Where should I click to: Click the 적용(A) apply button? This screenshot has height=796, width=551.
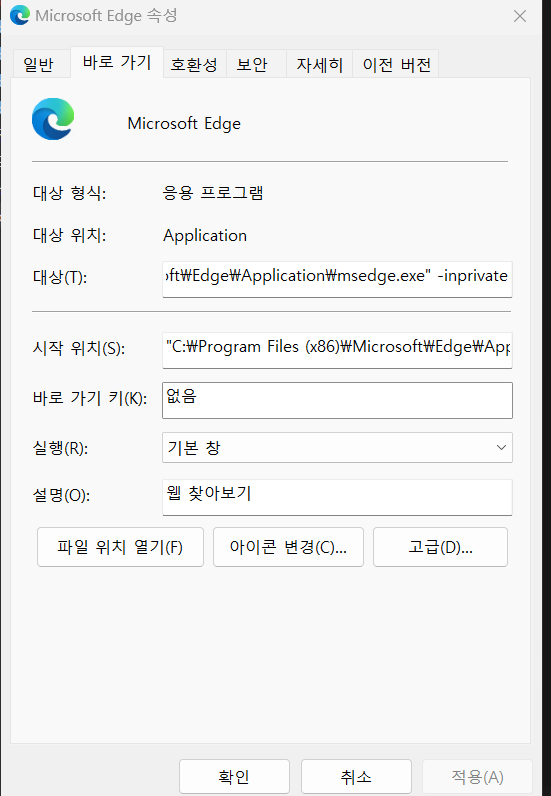(477, 776)
